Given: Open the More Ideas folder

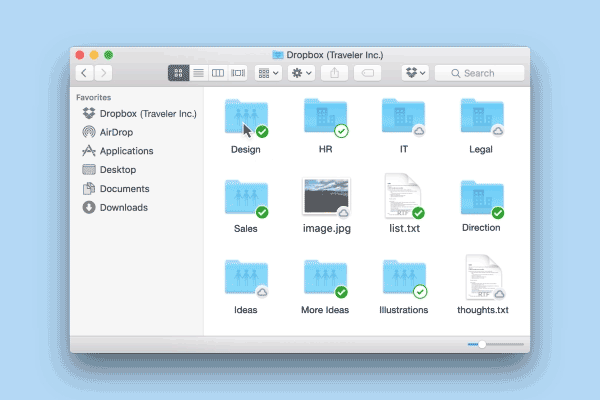Looking at the screenshot, I should [x=325, y=278].
